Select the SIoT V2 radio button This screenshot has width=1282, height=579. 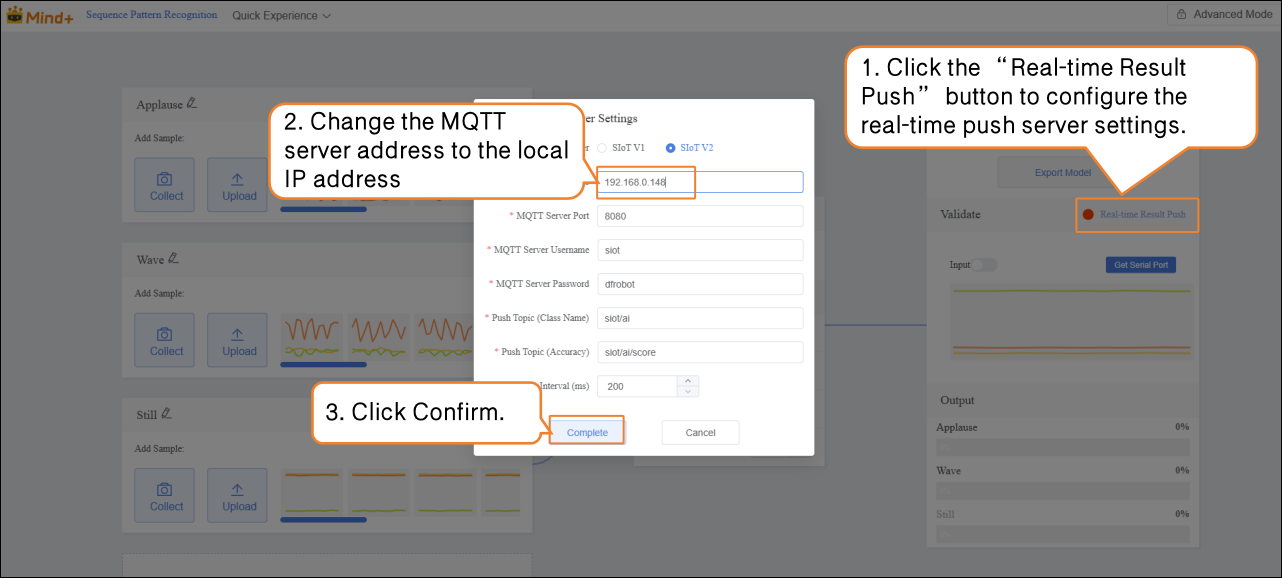pyautogui.click(x=671, y=148)
